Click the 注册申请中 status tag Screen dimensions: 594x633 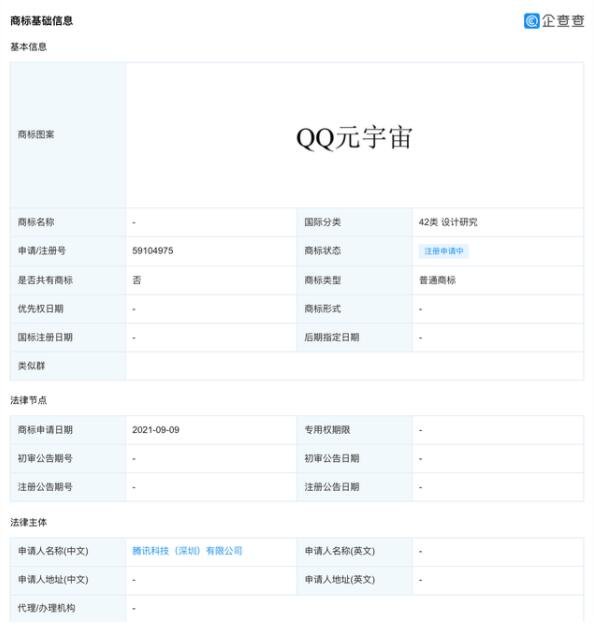click(444, 251)
